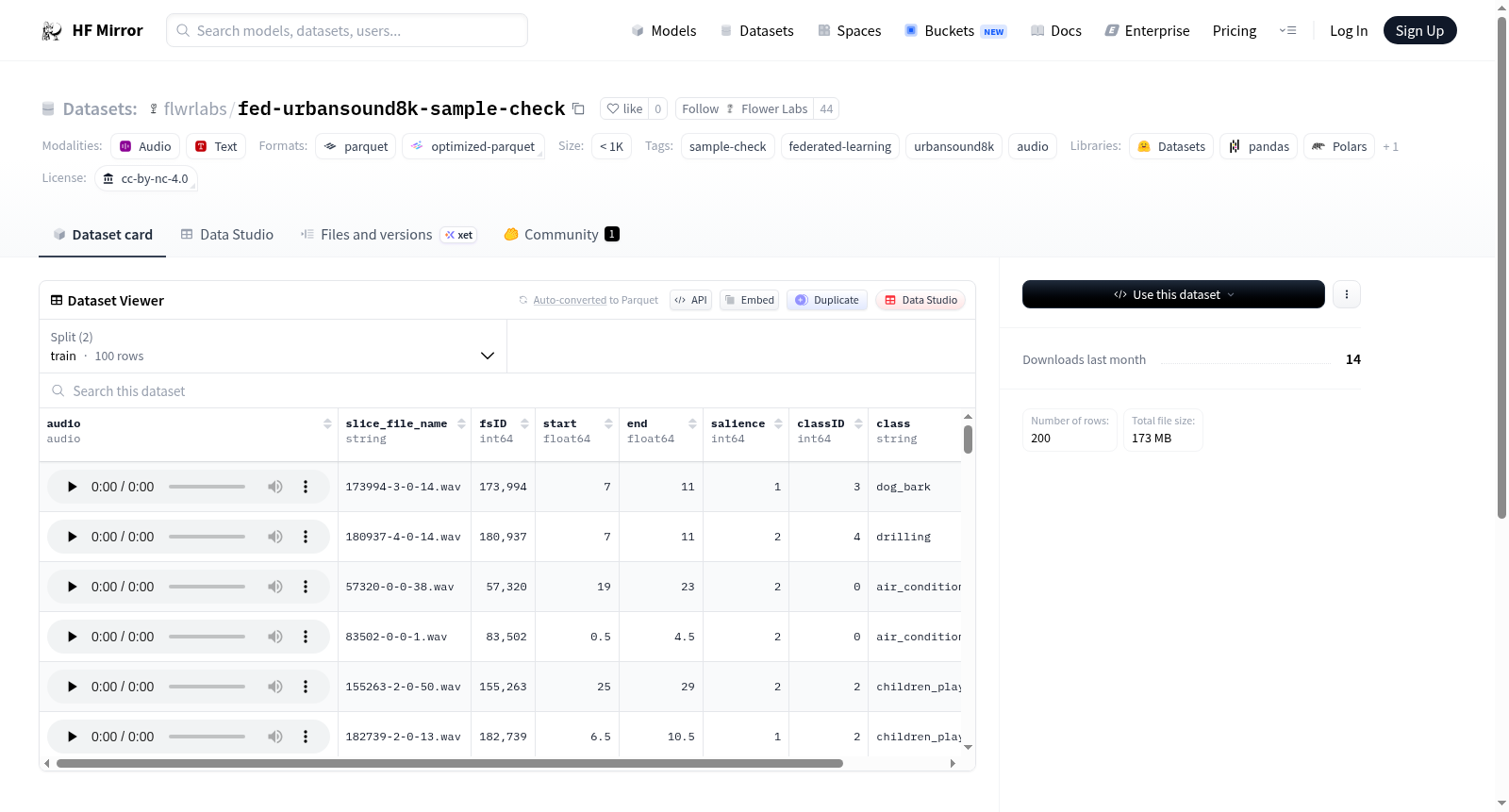
Task: Expand the Split train dropdown
Action: [273, 346]
